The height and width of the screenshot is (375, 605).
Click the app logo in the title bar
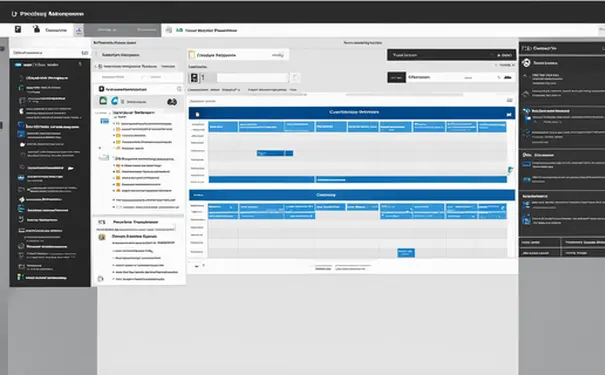(x=14, y=14)
